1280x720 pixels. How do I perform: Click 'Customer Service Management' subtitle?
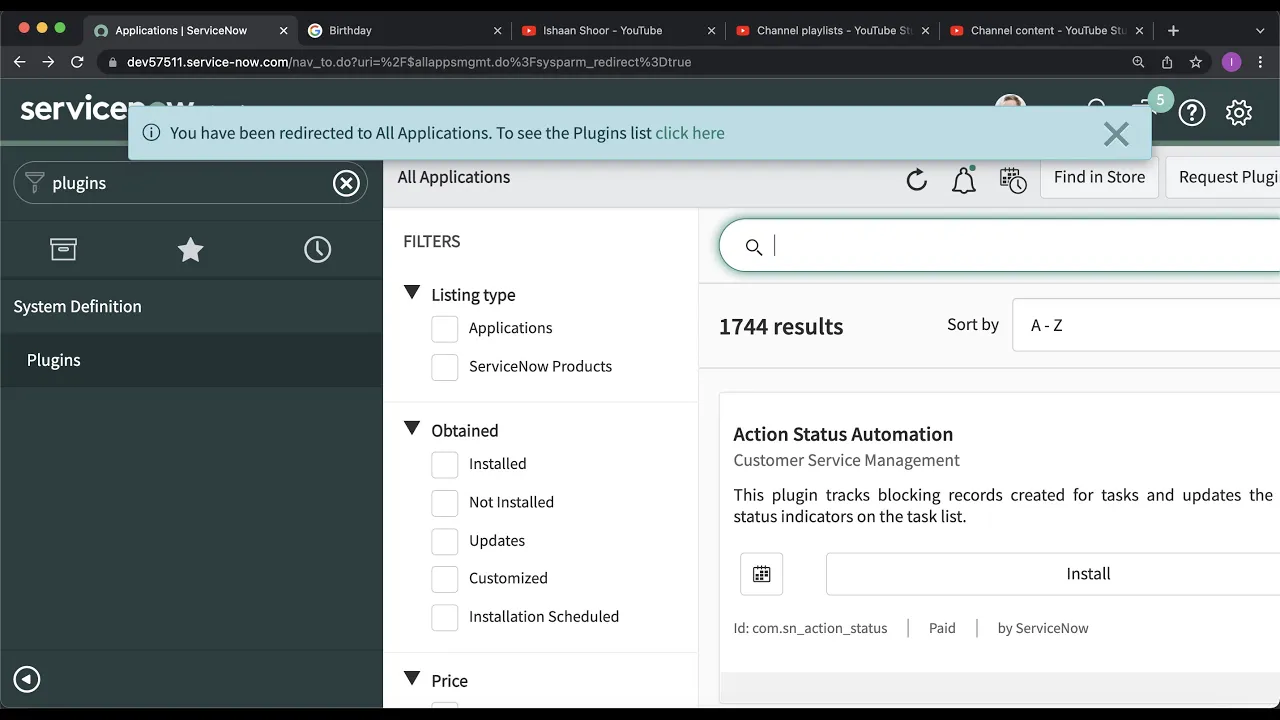click(846, 460)
